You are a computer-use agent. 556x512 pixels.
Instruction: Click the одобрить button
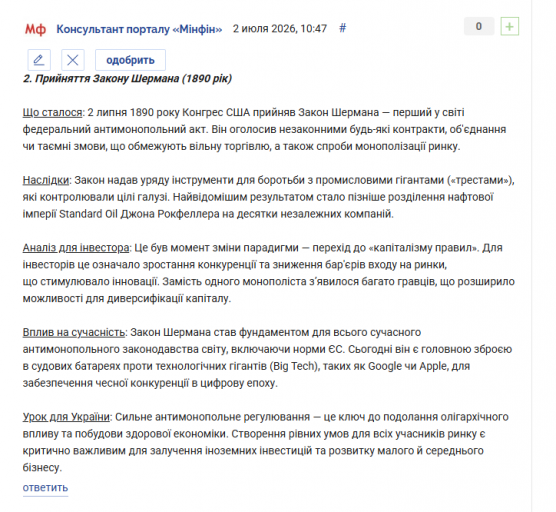(130, 60)
